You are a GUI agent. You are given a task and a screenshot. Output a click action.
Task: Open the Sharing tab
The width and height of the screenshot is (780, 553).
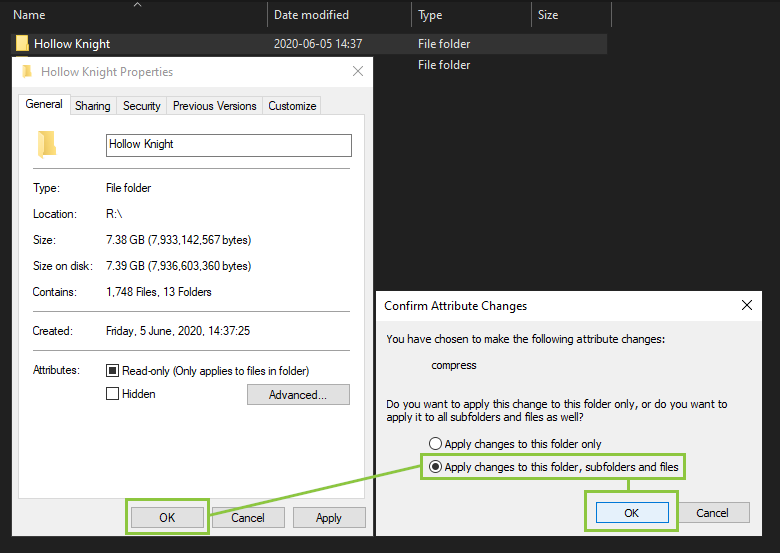pos(93,106)
